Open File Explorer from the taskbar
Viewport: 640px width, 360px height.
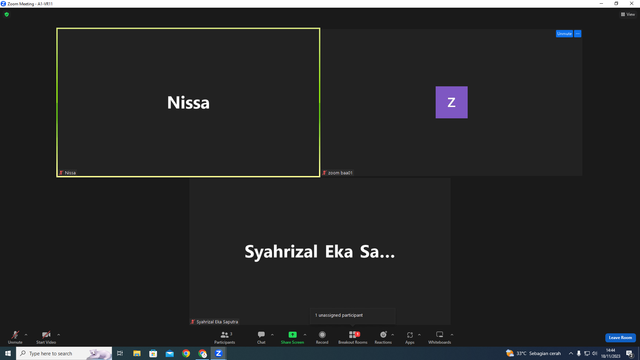137,353
